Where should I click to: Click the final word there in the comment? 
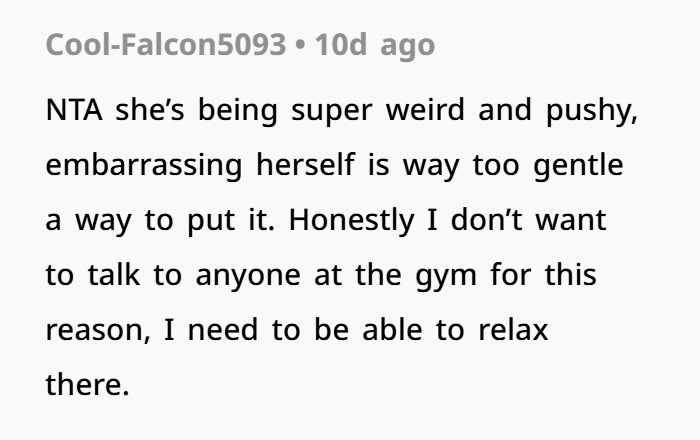tap(88, 385)
